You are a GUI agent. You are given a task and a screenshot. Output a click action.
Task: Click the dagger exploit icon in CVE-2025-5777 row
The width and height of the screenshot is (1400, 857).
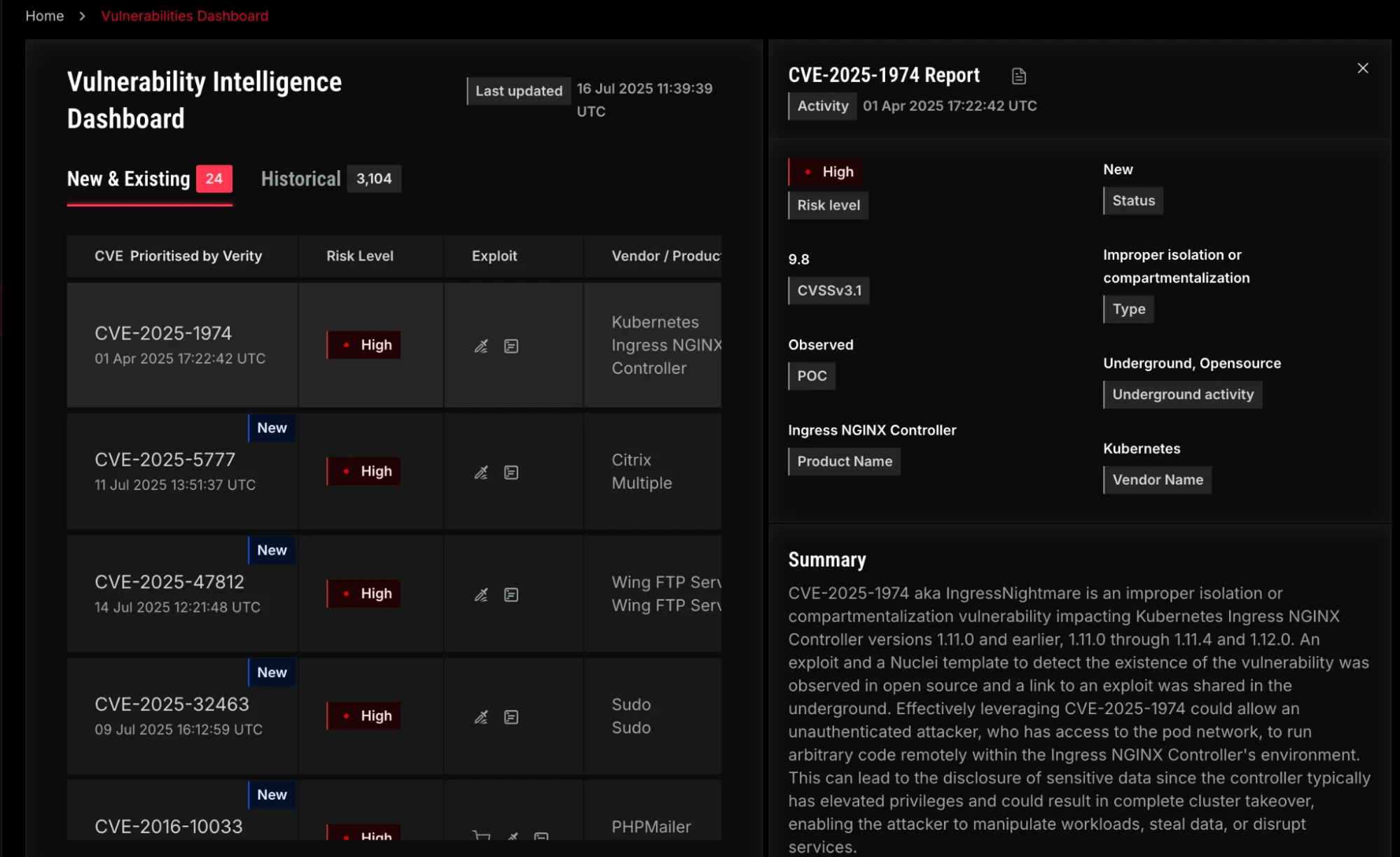point(481,473)
